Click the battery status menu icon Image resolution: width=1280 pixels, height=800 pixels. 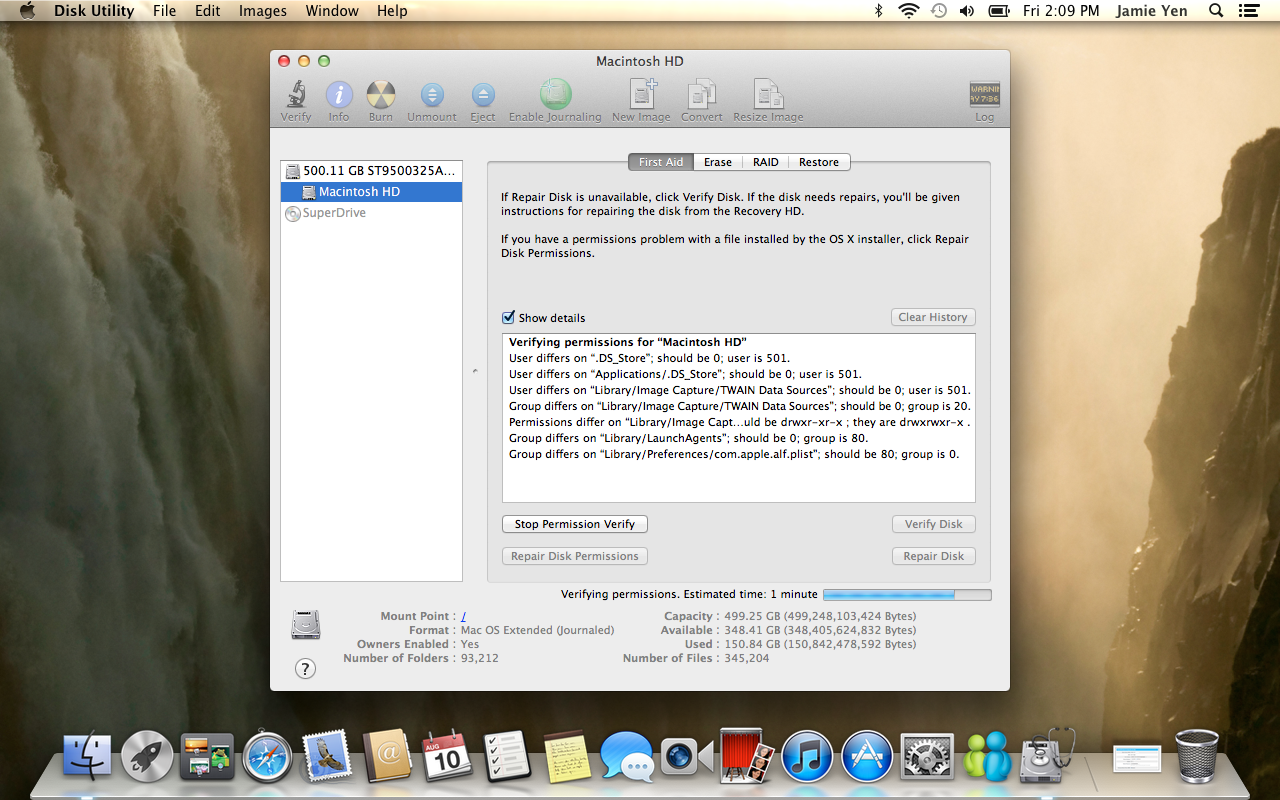tap(998, 11)
